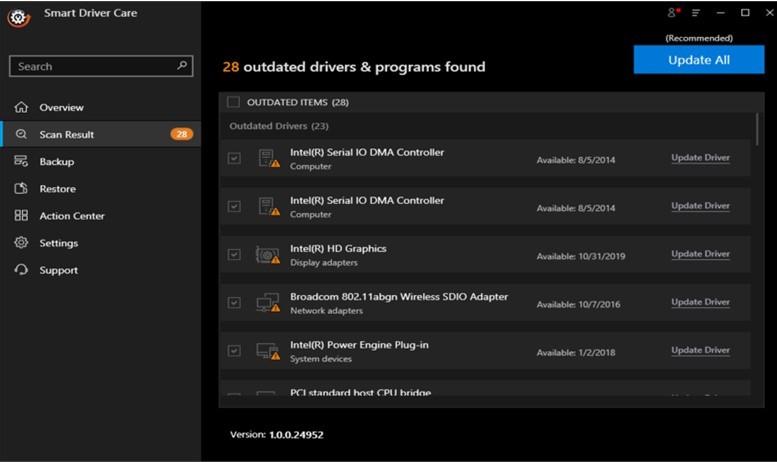Open the hamburger menu icon in title bar
This screenshot has height=462, width=777.
click(x=696, y=13)
